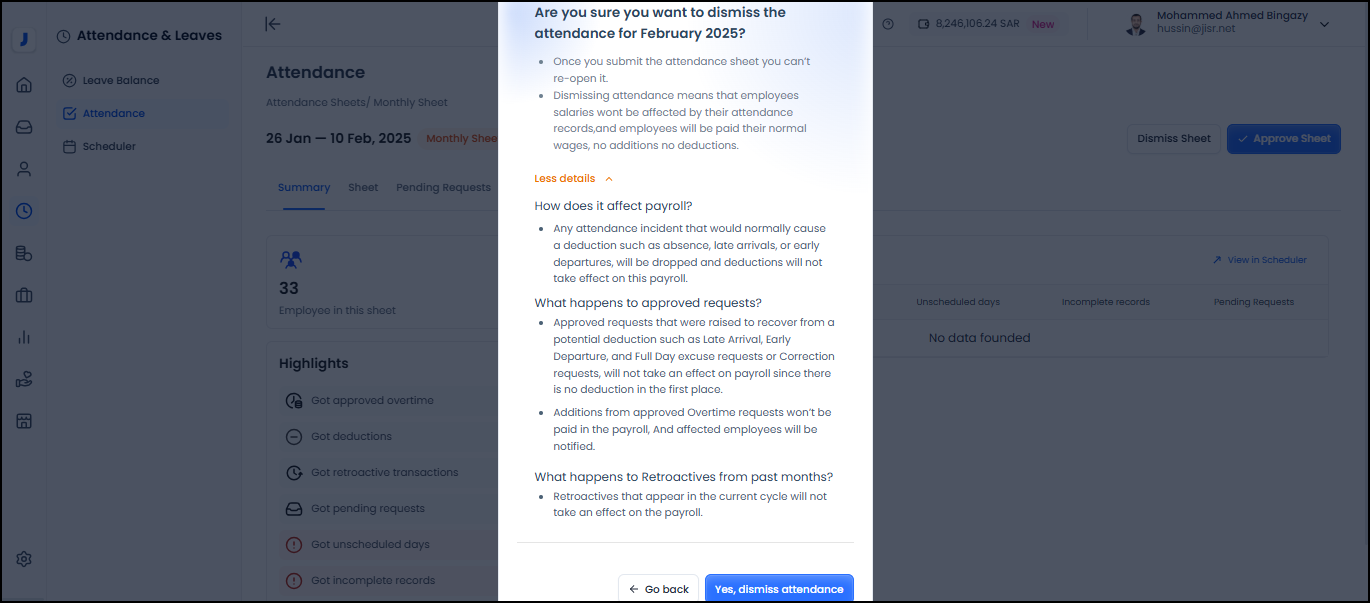Open Scheduler menu item
The height and width of the screenshot is (603, 1370).
click(108, 146)
